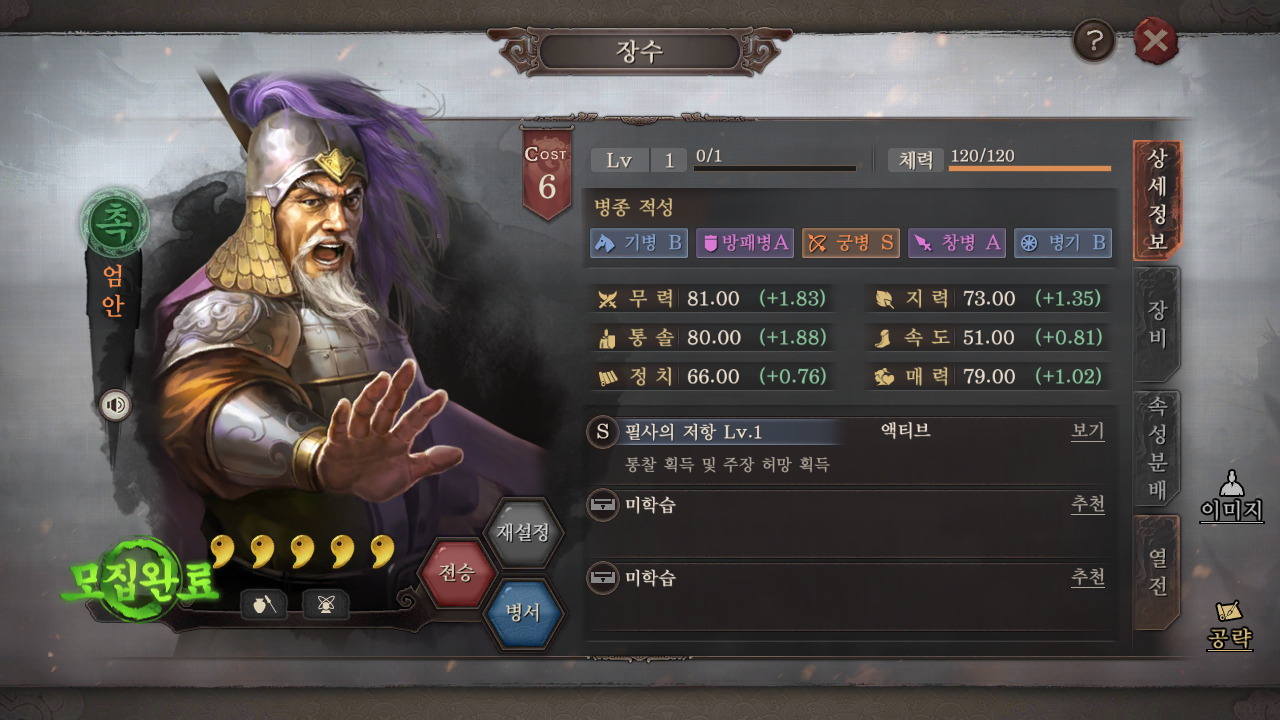Close the 장수 panel with red X
The width and height of the screenshot is (1280, 720).
[x=1156, y=41]
